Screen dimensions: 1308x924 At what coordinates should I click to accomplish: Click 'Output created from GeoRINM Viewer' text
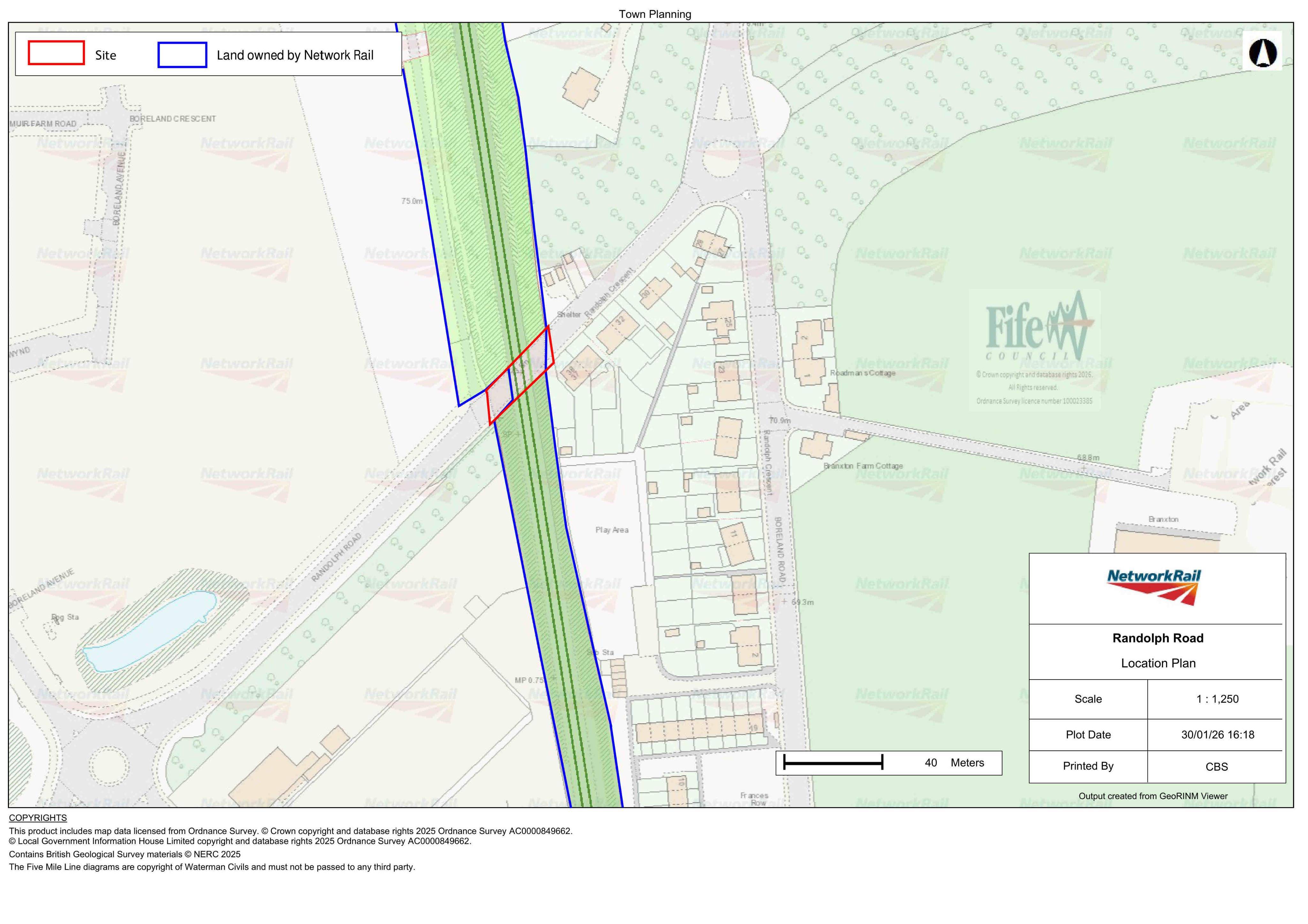point(1153,796)
